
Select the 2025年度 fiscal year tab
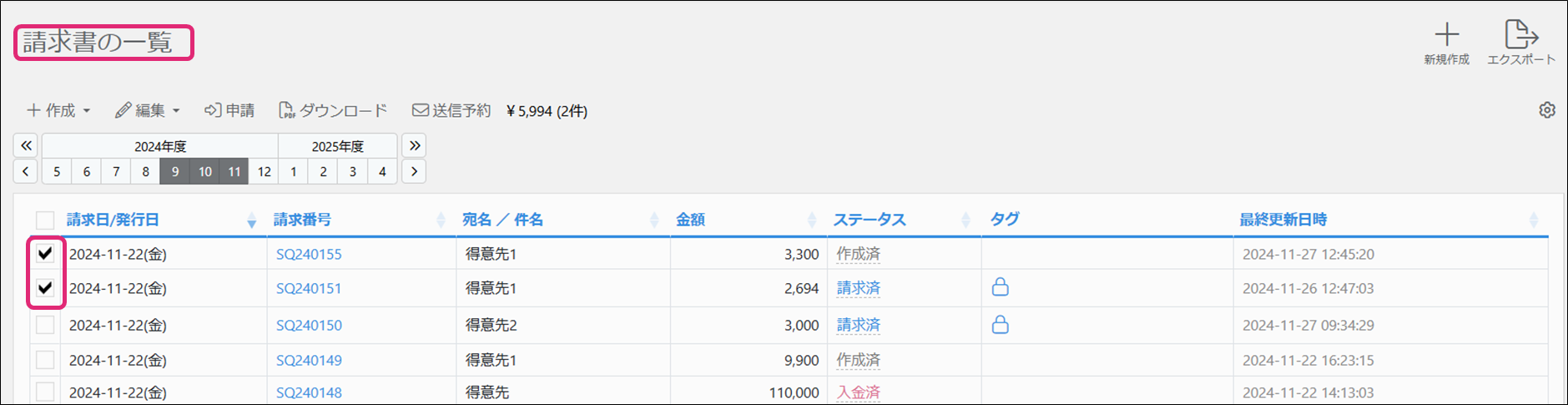point(337,146)
